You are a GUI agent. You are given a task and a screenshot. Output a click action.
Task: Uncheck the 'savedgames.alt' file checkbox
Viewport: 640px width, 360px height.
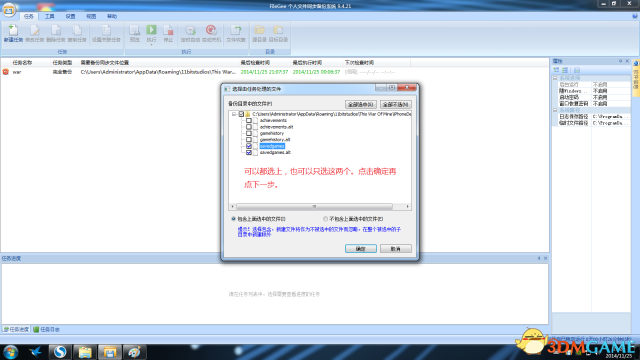coord(249,152)
